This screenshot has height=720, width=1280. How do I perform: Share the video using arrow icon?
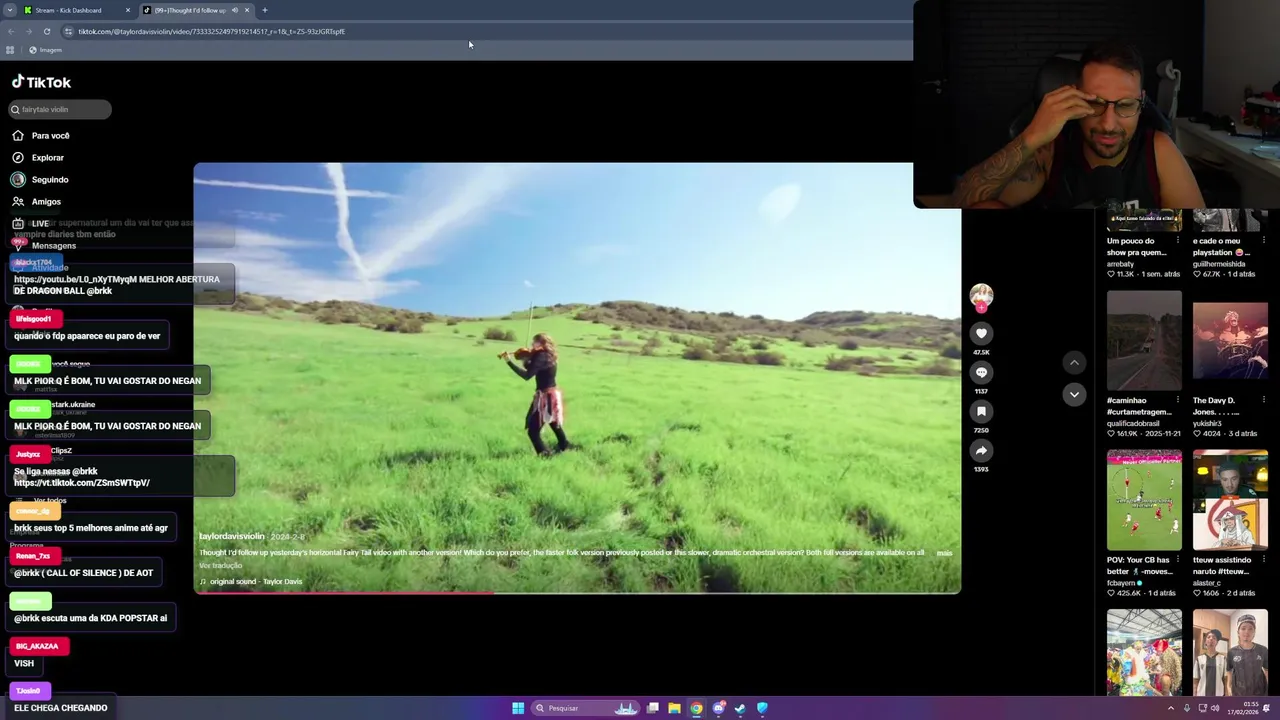click(x=981, y=450)
